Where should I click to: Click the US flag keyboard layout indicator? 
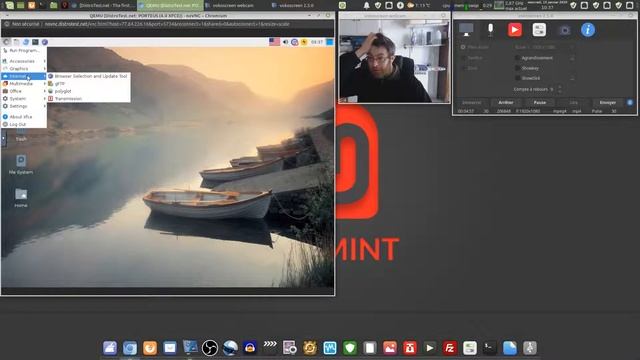coord(274,42)
